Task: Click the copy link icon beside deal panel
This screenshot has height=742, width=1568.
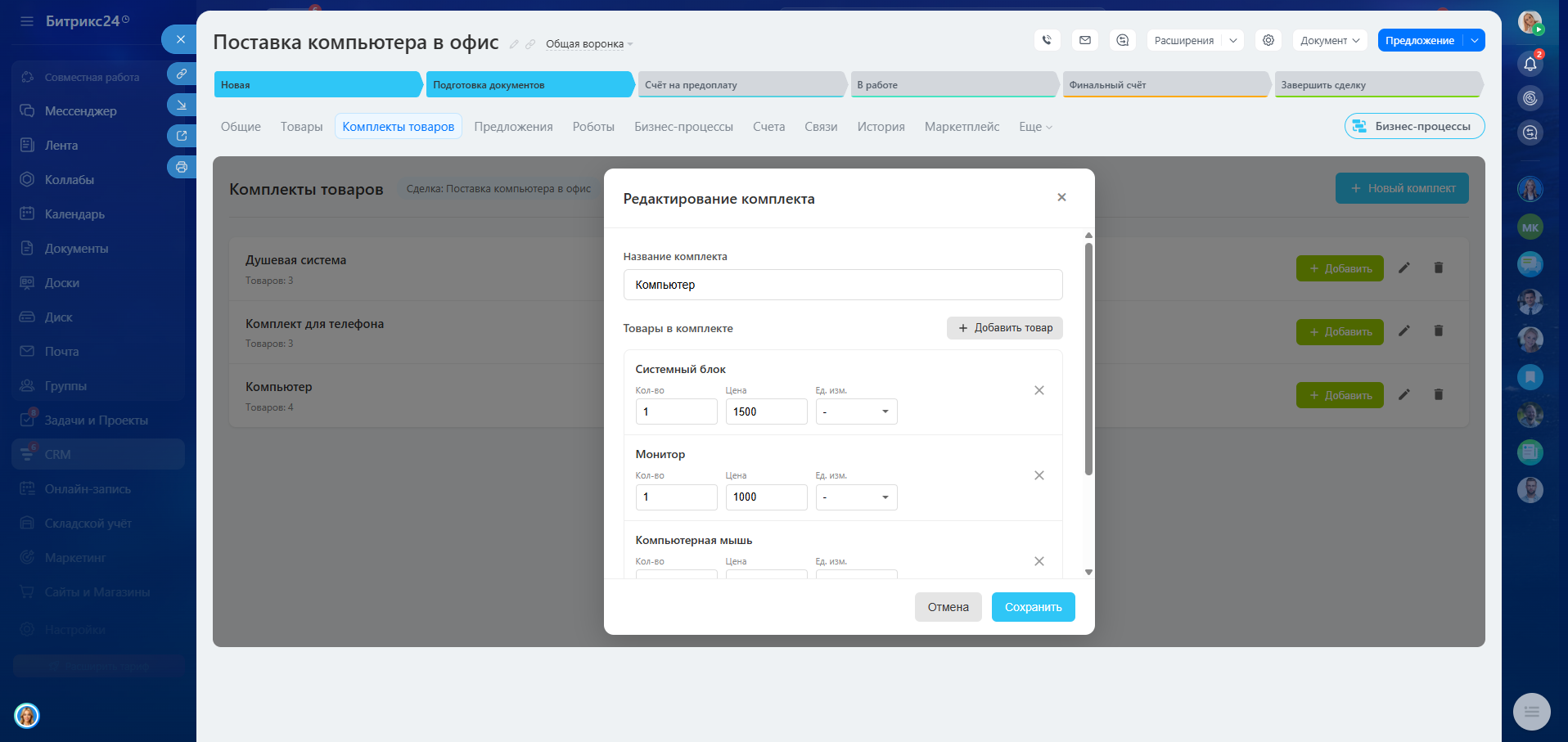Action: (x=182, y=74)
